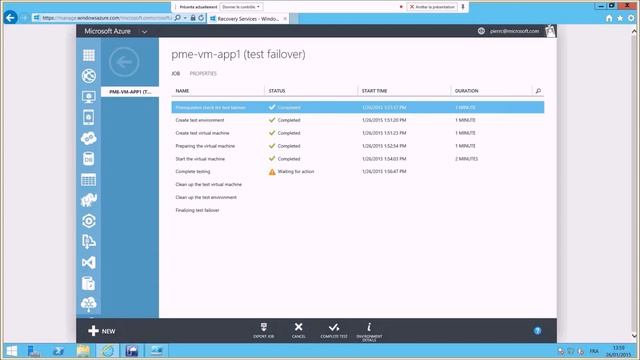Switch to the PROPERTIES tab

point(203,73)
